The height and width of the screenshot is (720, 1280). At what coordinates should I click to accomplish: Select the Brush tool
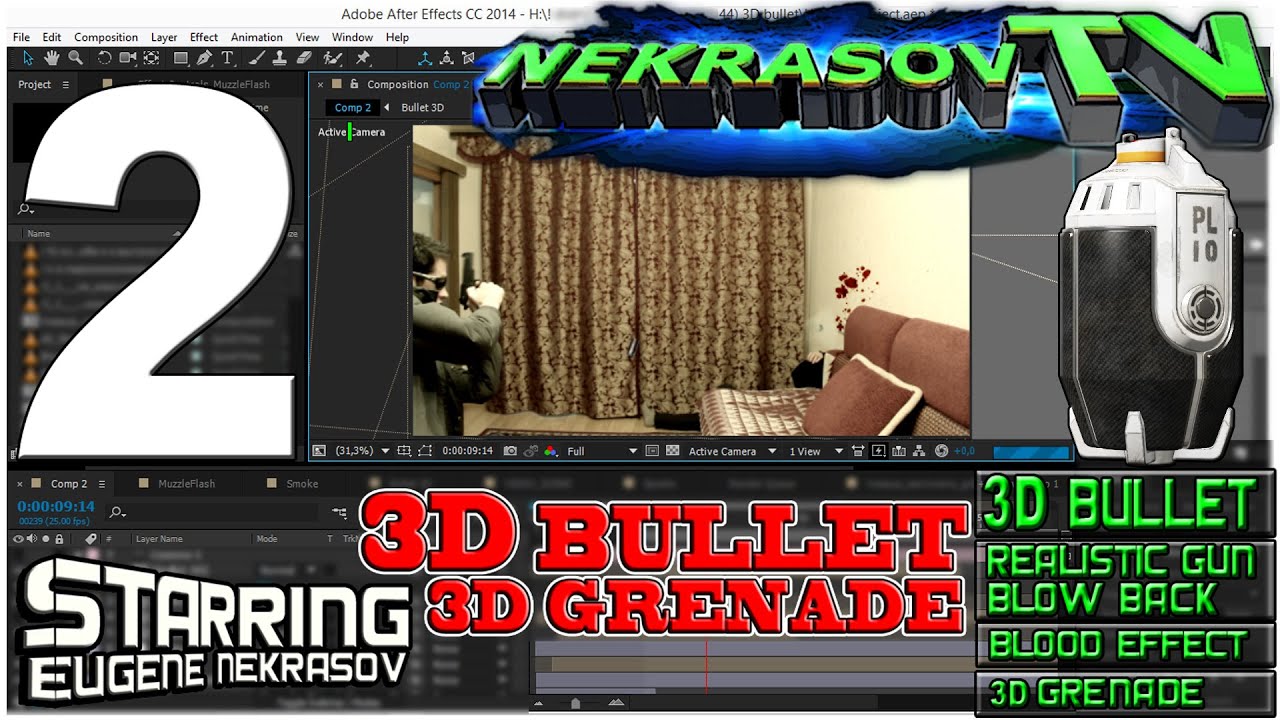[258, 58]
